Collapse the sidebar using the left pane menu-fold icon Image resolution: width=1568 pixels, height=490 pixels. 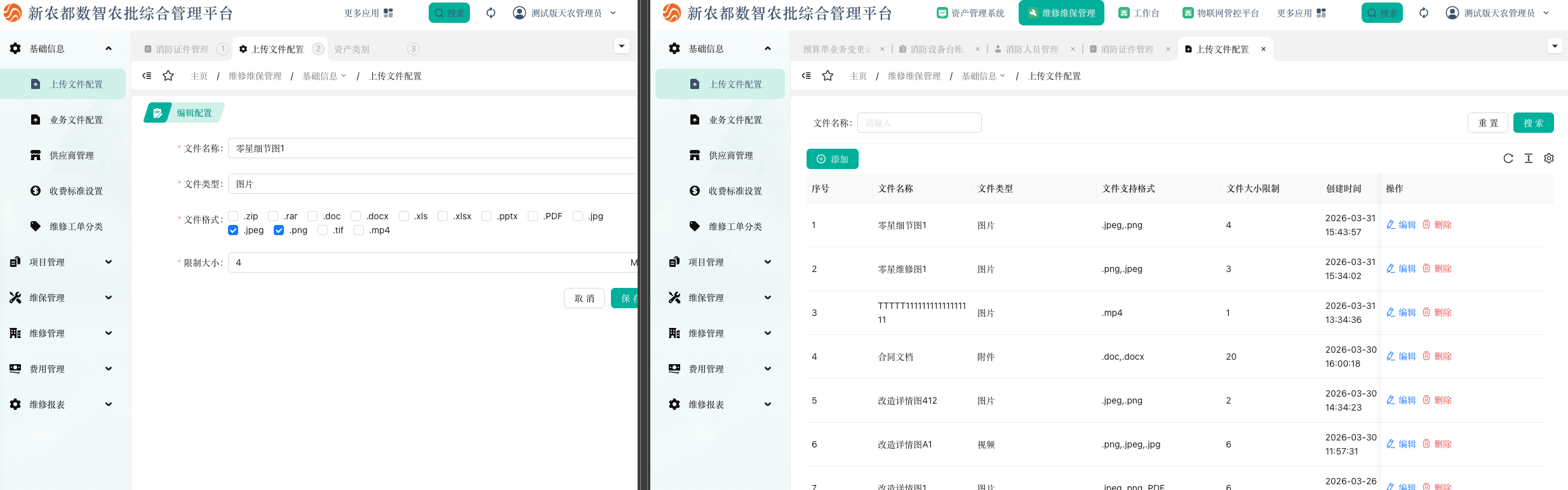point(147,76)
